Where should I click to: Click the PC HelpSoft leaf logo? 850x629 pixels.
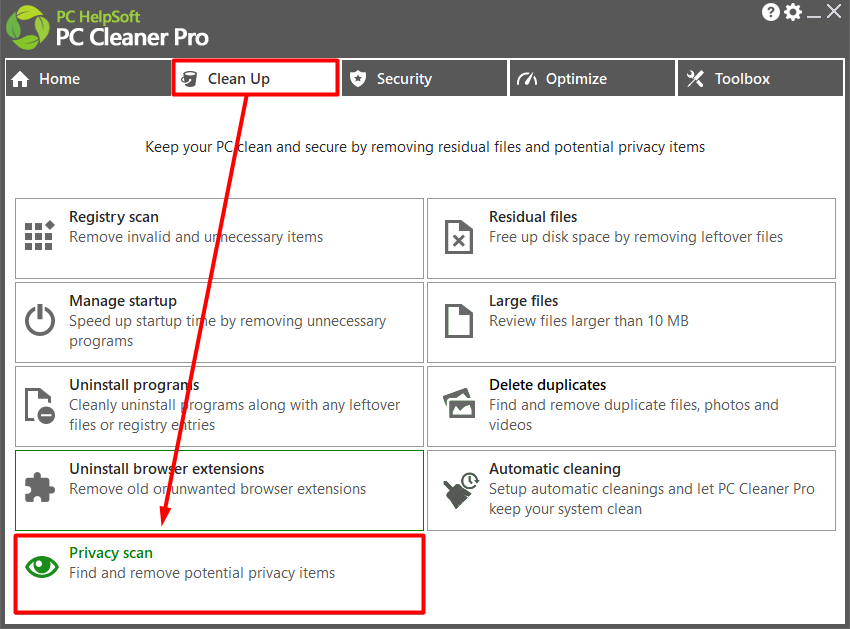click(x=27, y=28)
